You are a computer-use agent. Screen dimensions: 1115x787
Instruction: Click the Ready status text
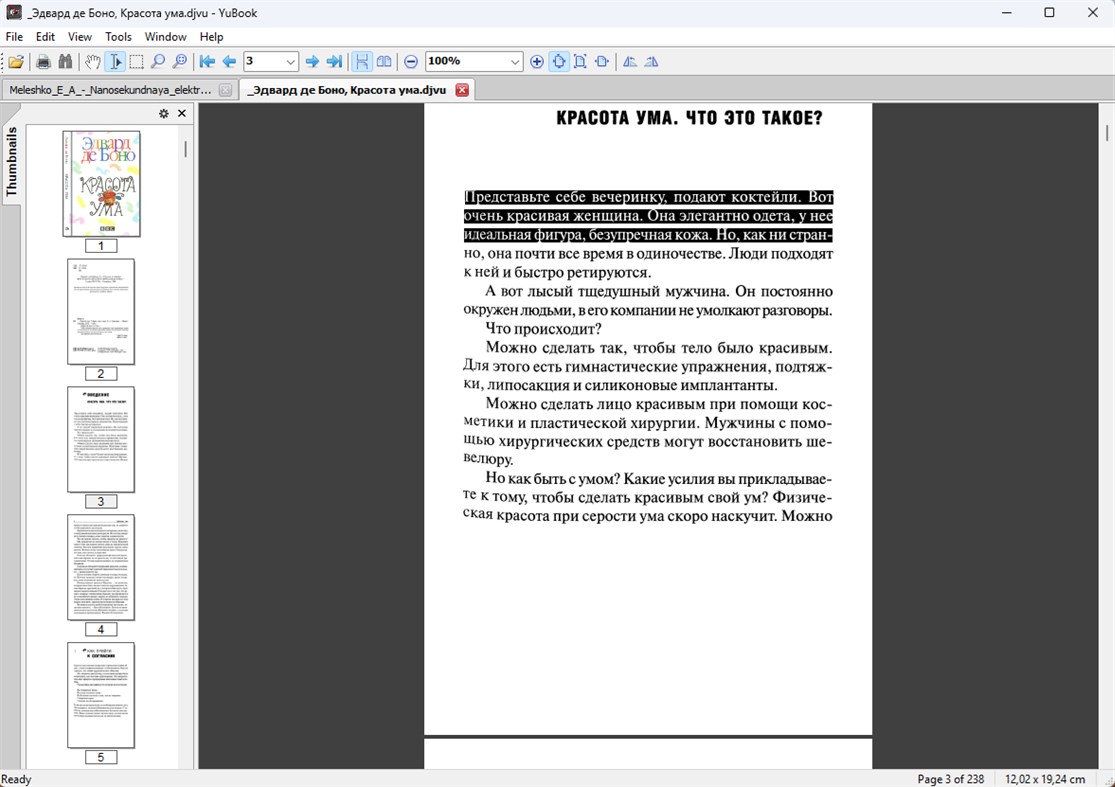click(x=16, y=779)
